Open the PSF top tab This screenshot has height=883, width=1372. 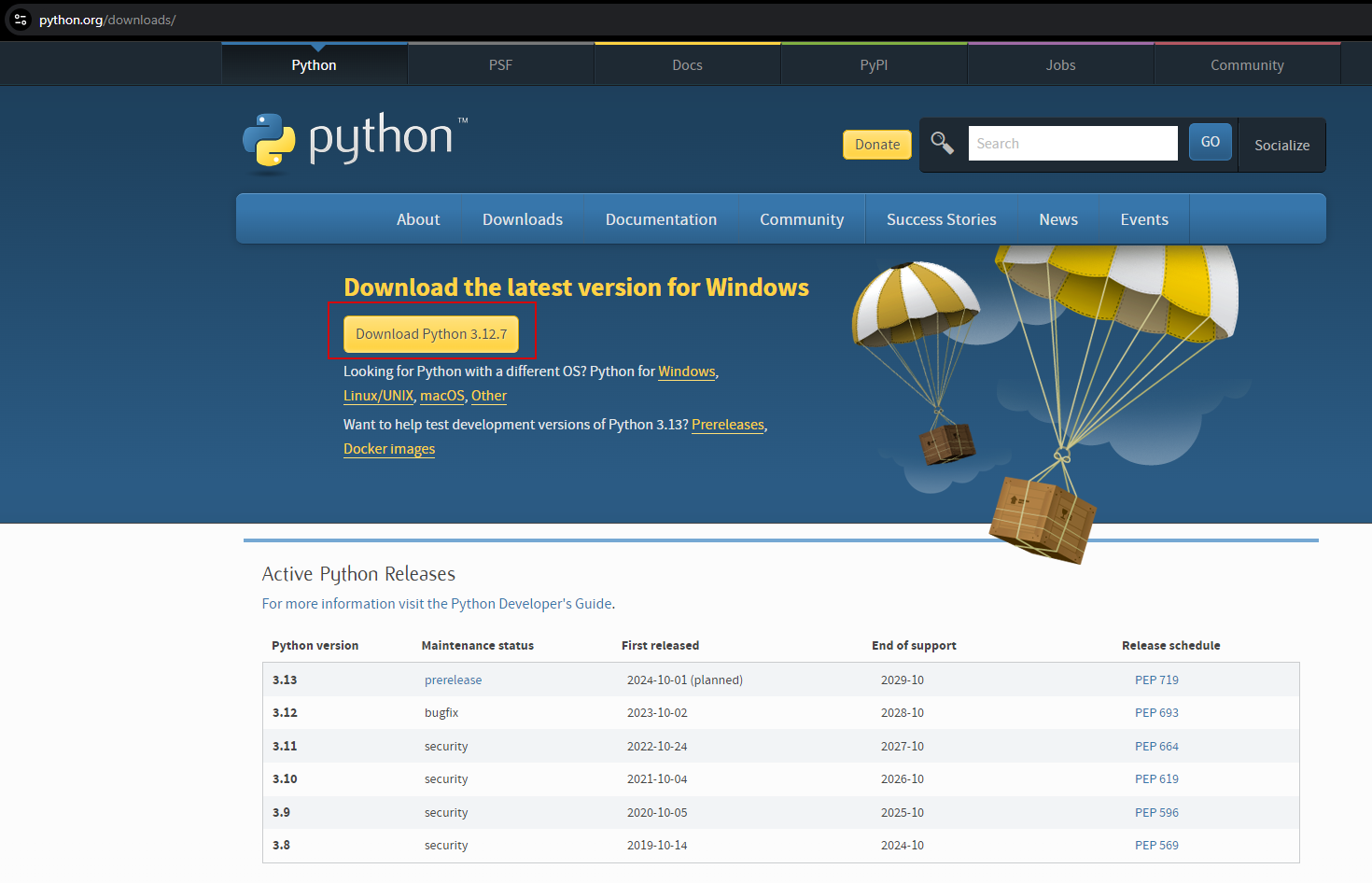tap(500, 64)
